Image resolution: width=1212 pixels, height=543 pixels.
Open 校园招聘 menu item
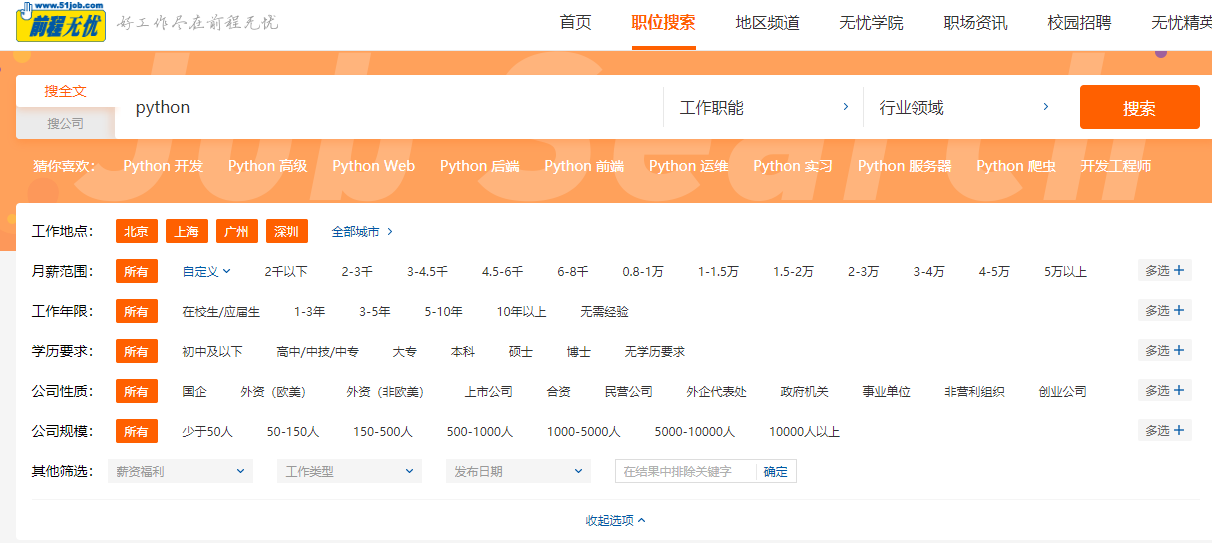(1080, 22)
